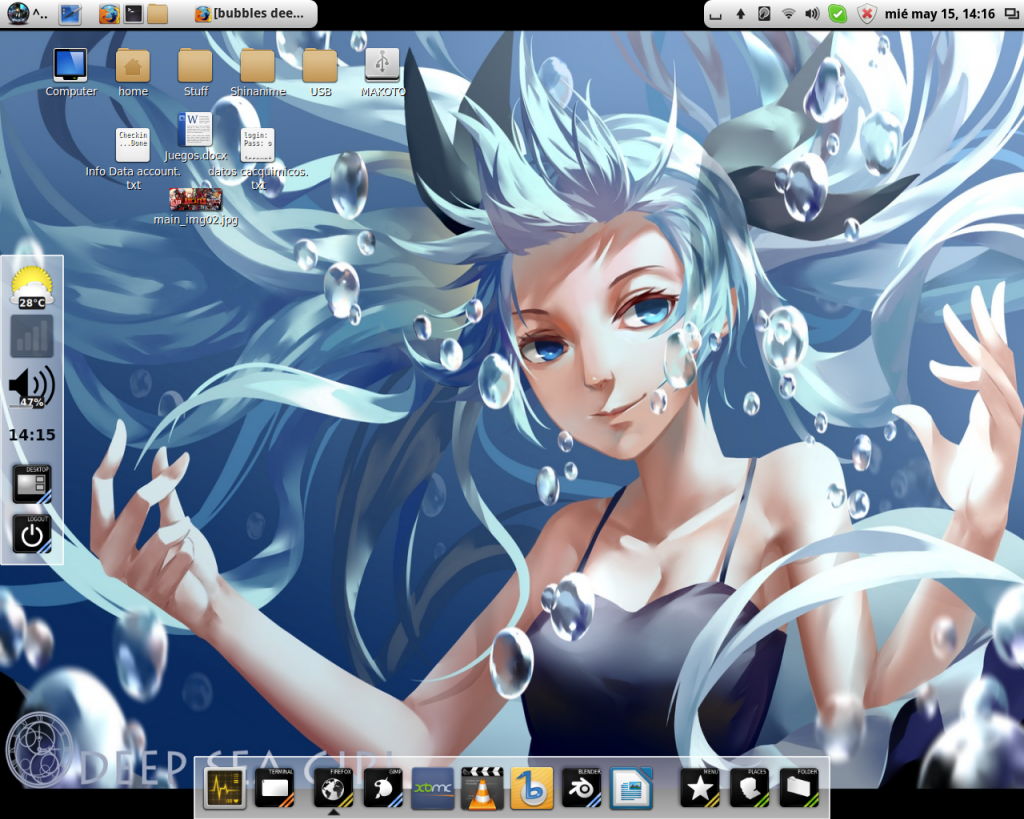Click the Logout power button
Screen dimensions: 1024x819
pyautogui.click(x=31, y=534)
